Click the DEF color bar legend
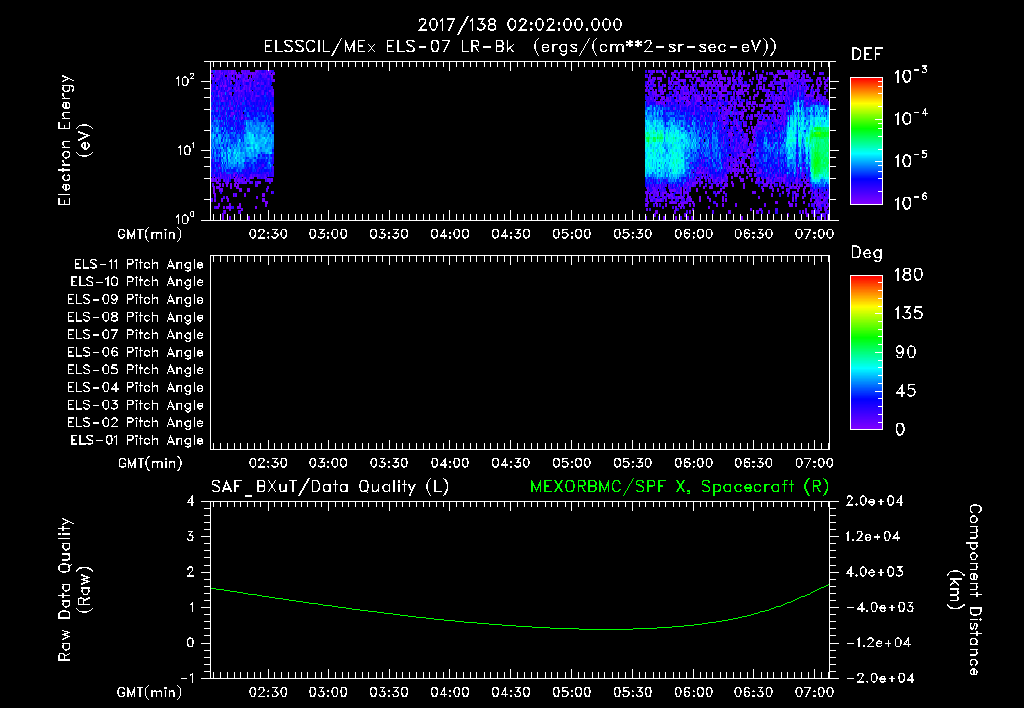The image size is (1024, 708). 866,140
